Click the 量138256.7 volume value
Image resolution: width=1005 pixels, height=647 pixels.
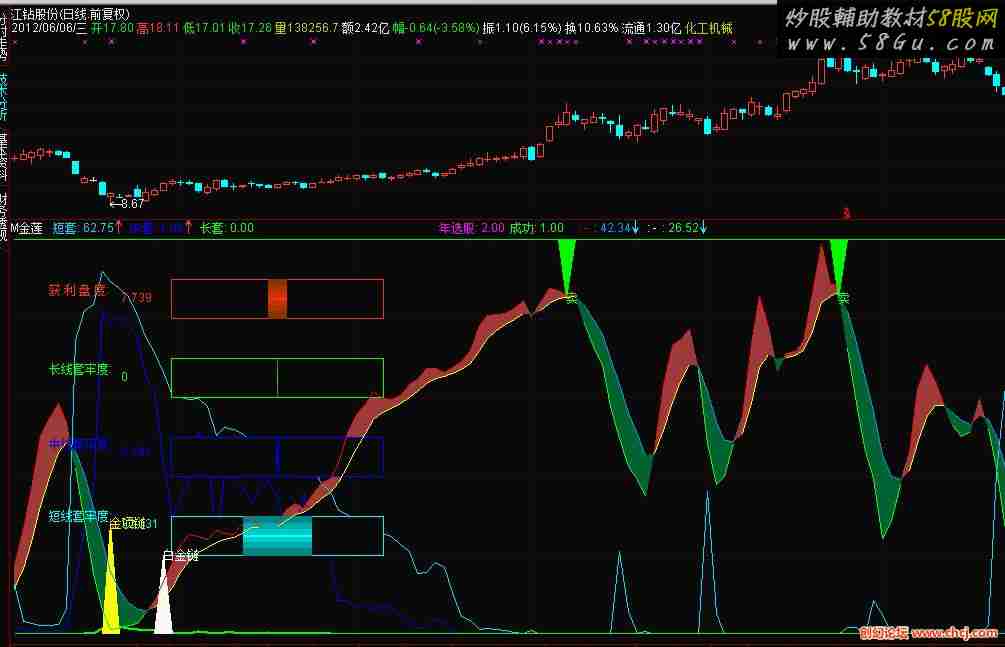coord(306,28)
